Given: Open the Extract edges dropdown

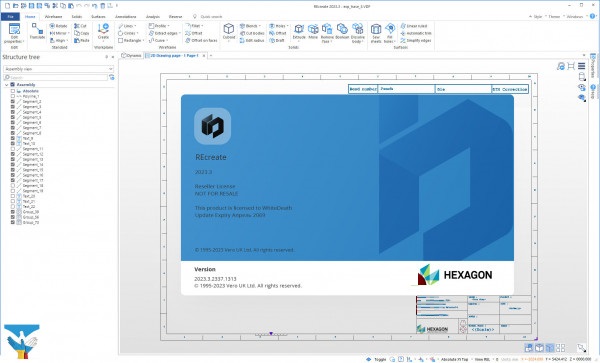Looking at the screenshot, I should [x=165, y=33].
